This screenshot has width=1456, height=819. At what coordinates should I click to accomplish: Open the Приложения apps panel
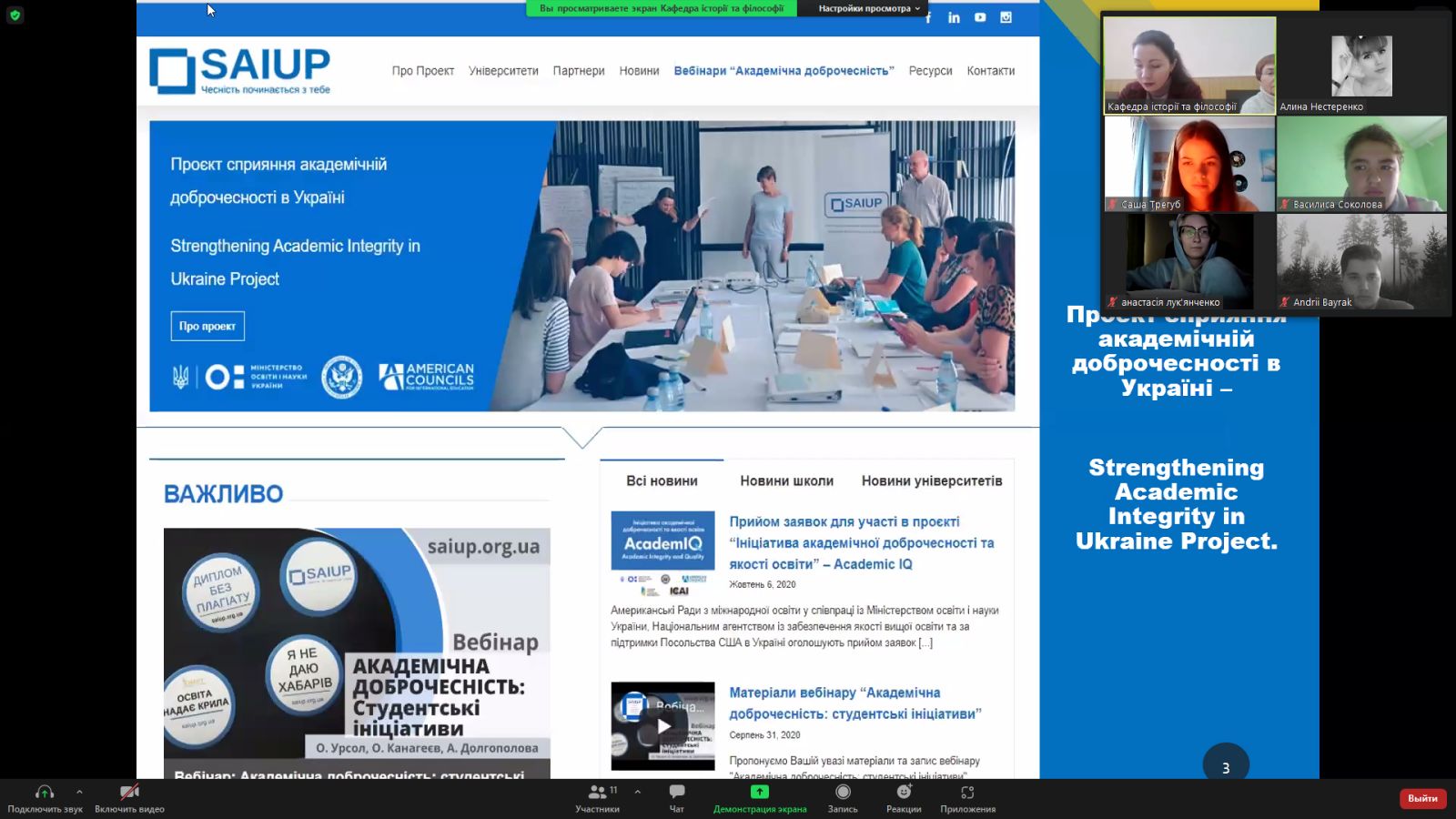[967, 793]
